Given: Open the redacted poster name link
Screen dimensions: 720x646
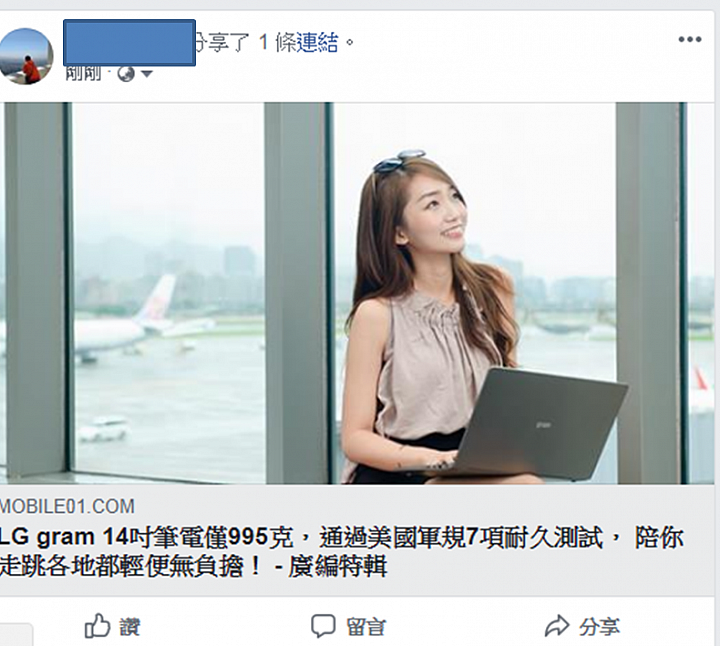Looking at the screenshot, I should pyautogui.click(x=129, y=43).
